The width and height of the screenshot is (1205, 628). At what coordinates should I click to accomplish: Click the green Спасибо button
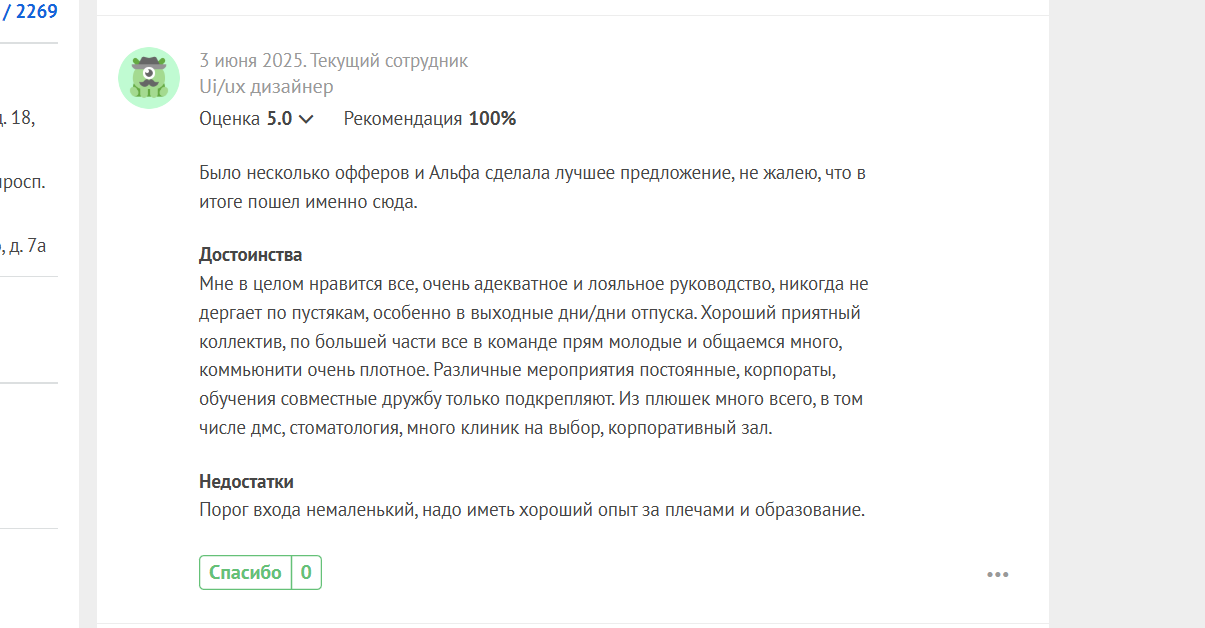coord(245,573)
